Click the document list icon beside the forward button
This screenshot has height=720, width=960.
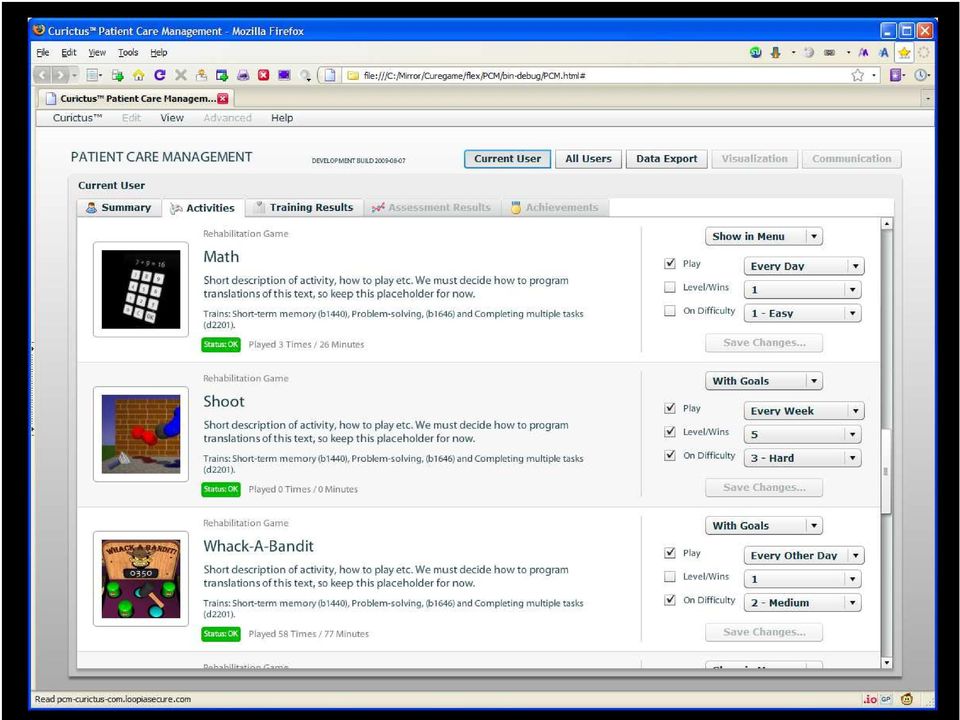94,75
